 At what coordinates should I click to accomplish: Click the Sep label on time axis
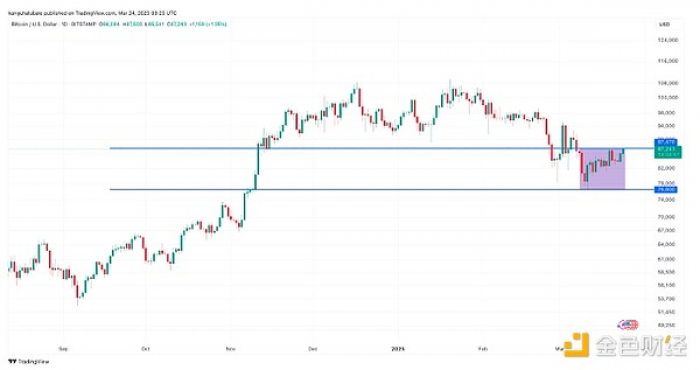[x=63, y=349]
